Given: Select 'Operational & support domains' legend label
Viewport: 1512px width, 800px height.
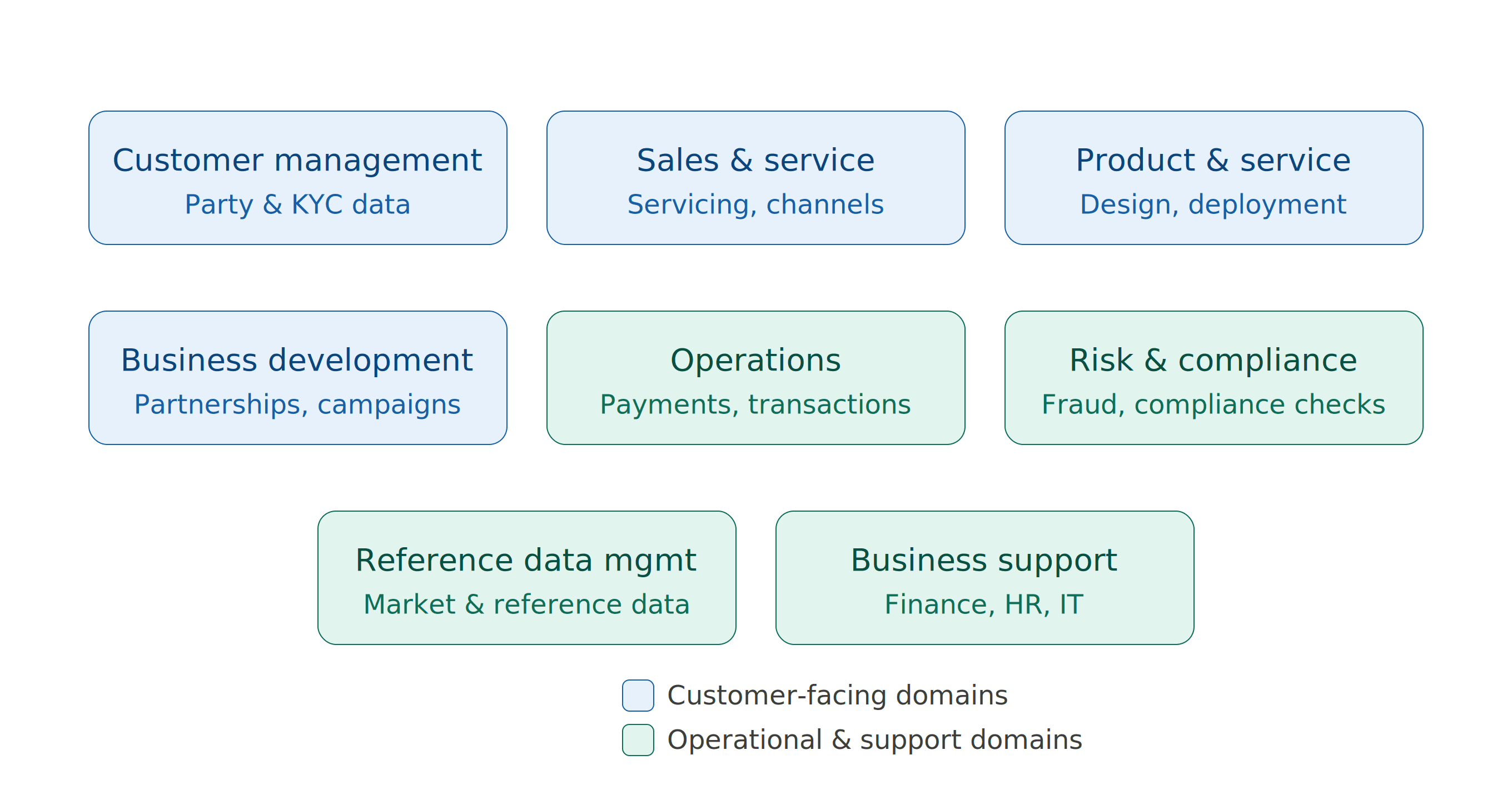Looking at the screenshot, I should pos(874,740).
